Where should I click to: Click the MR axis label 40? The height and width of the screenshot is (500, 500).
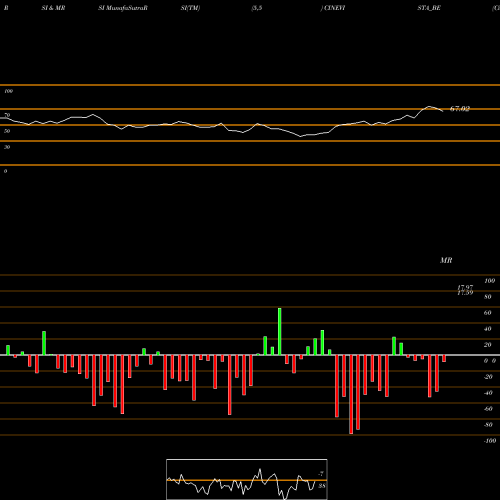(x=487, y=329)
